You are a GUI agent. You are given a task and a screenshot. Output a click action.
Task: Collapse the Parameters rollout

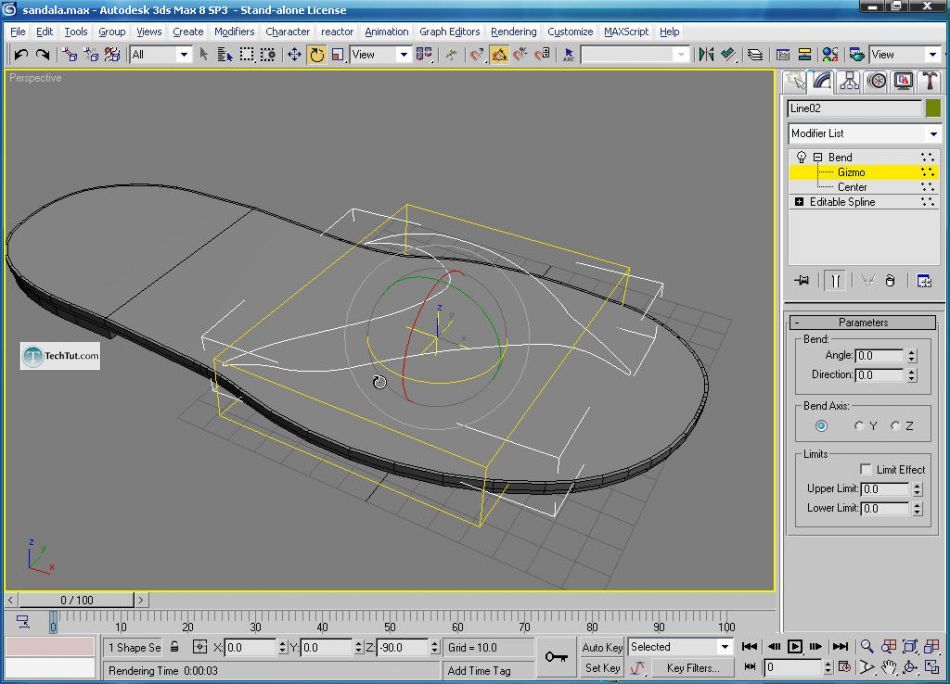(x=863, y=322)
